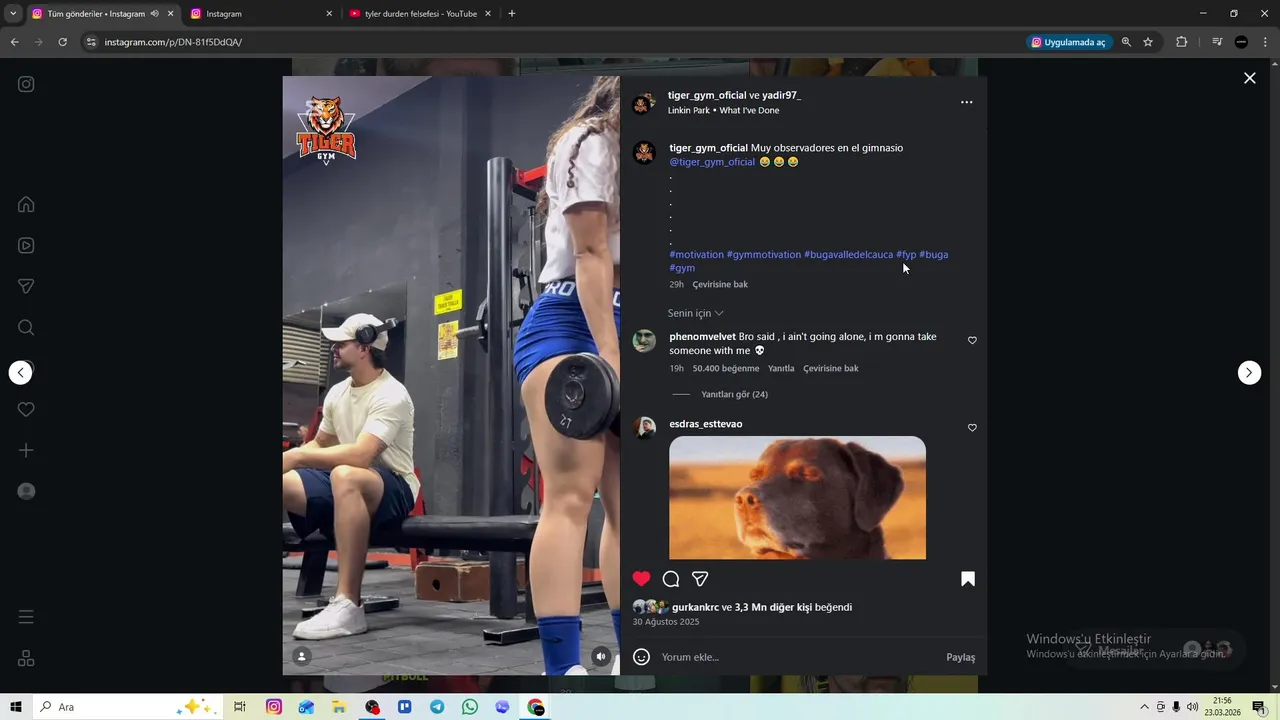This screenshot has height=720, width=1280.
Task: Open hamburger More menu in sidebar
Action: 26,617
